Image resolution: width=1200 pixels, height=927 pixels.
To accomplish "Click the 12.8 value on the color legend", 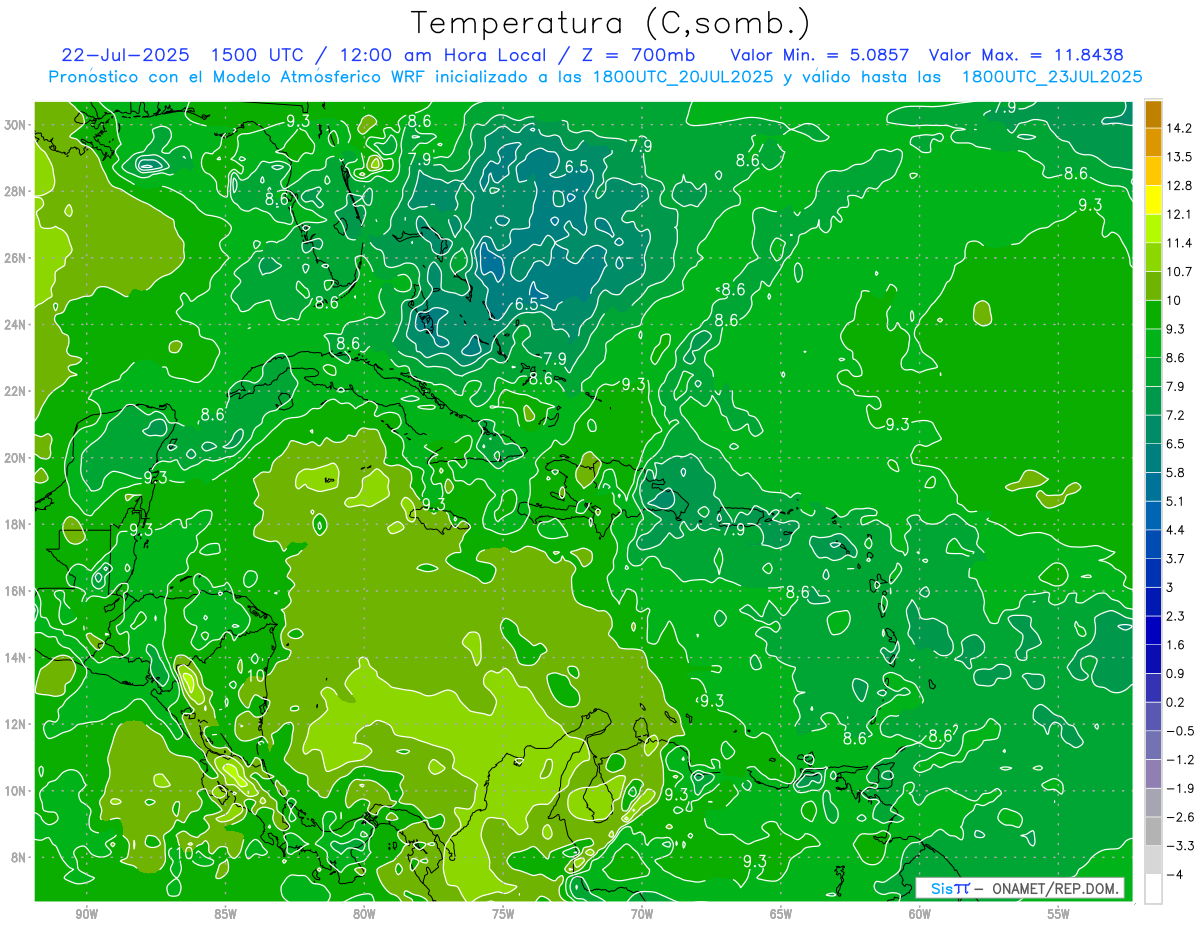I will 1179,186.
